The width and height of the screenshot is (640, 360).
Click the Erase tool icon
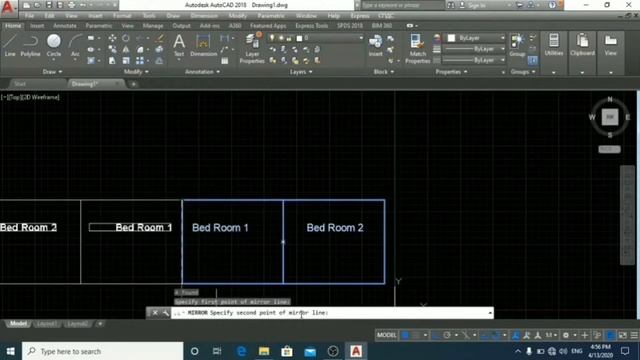tap(160, 38)
